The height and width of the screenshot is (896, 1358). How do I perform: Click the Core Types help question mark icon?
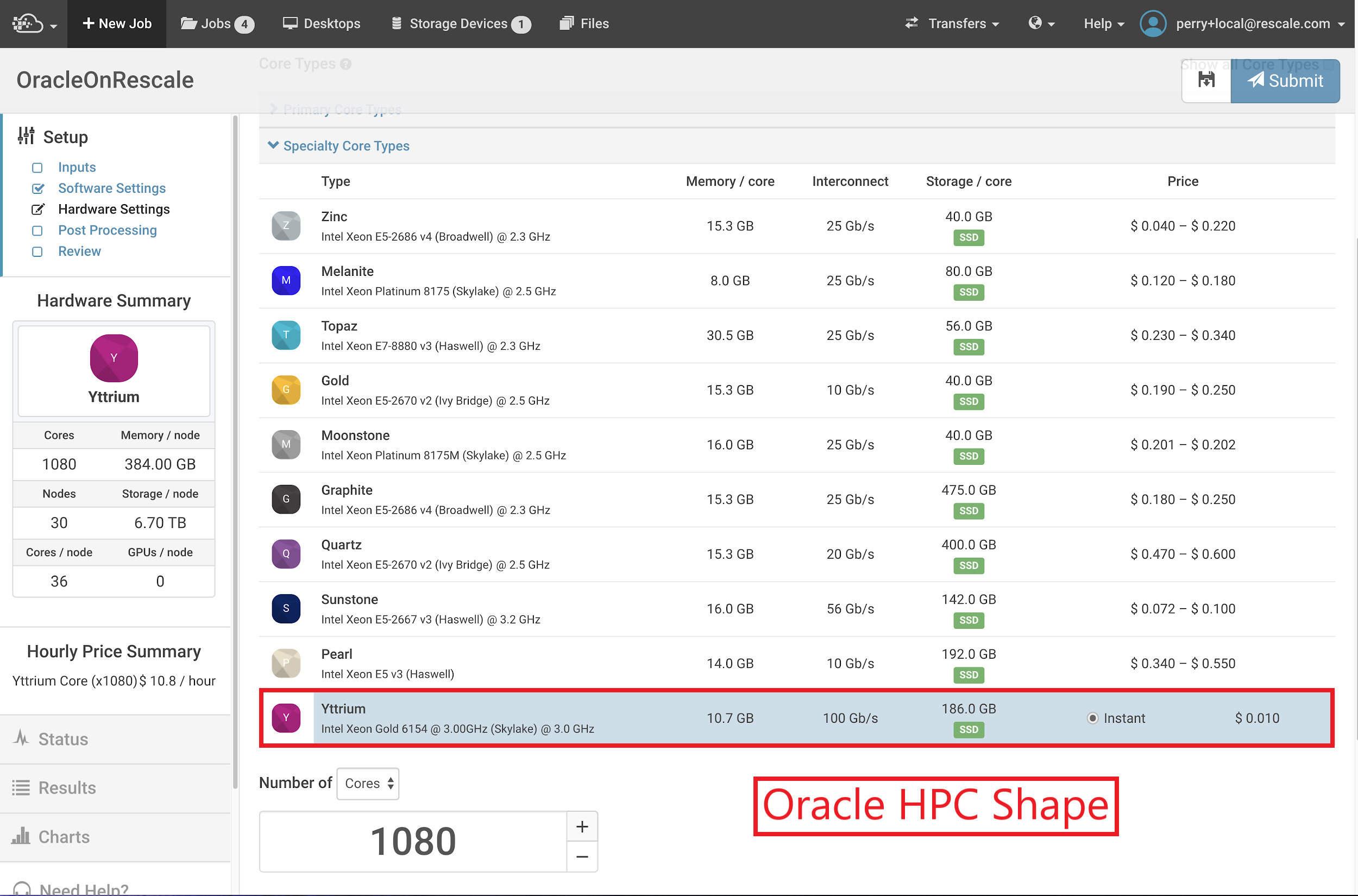click(x=346, y=65)
